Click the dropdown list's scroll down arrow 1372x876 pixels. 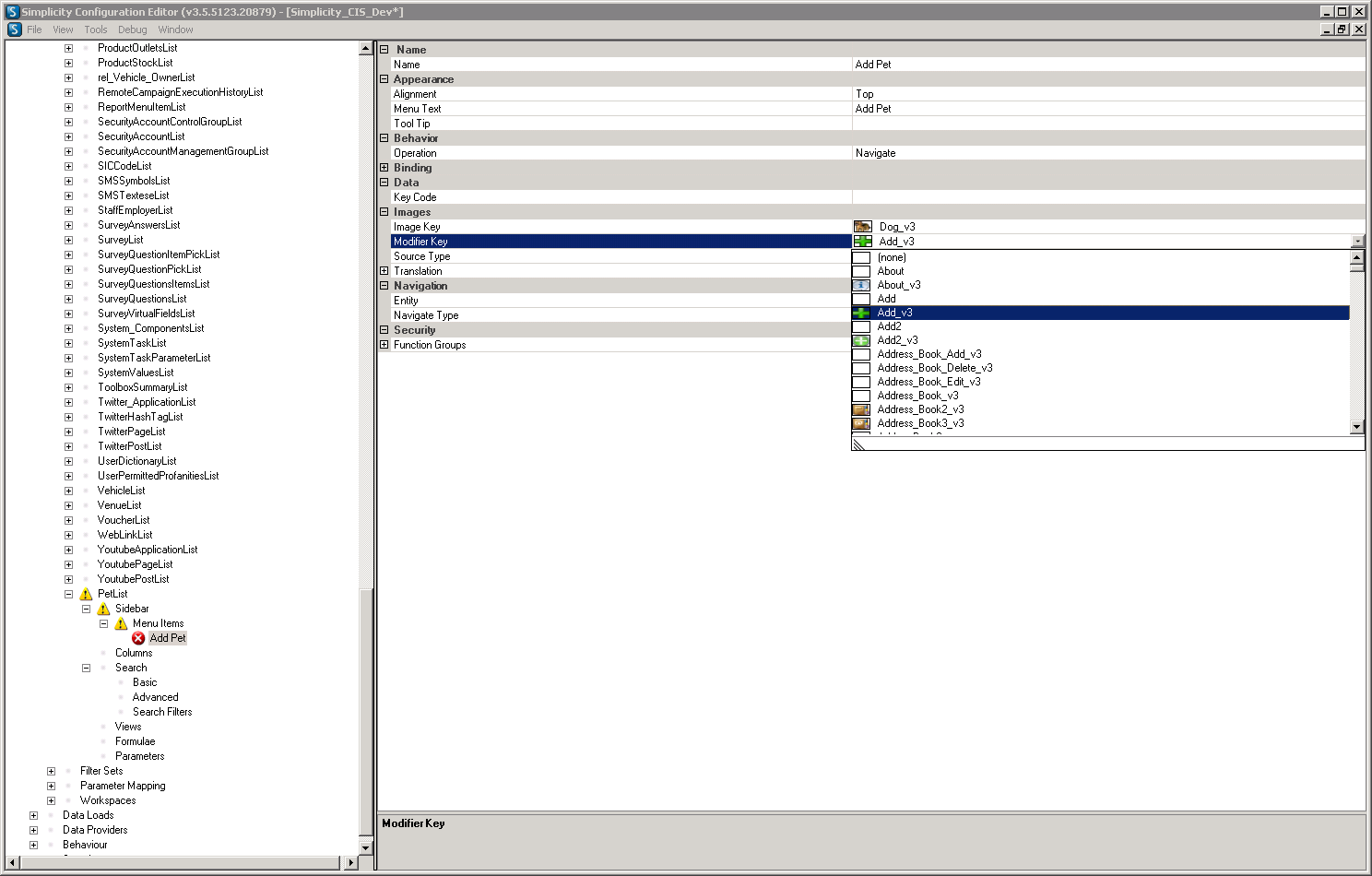point(1356,427)
